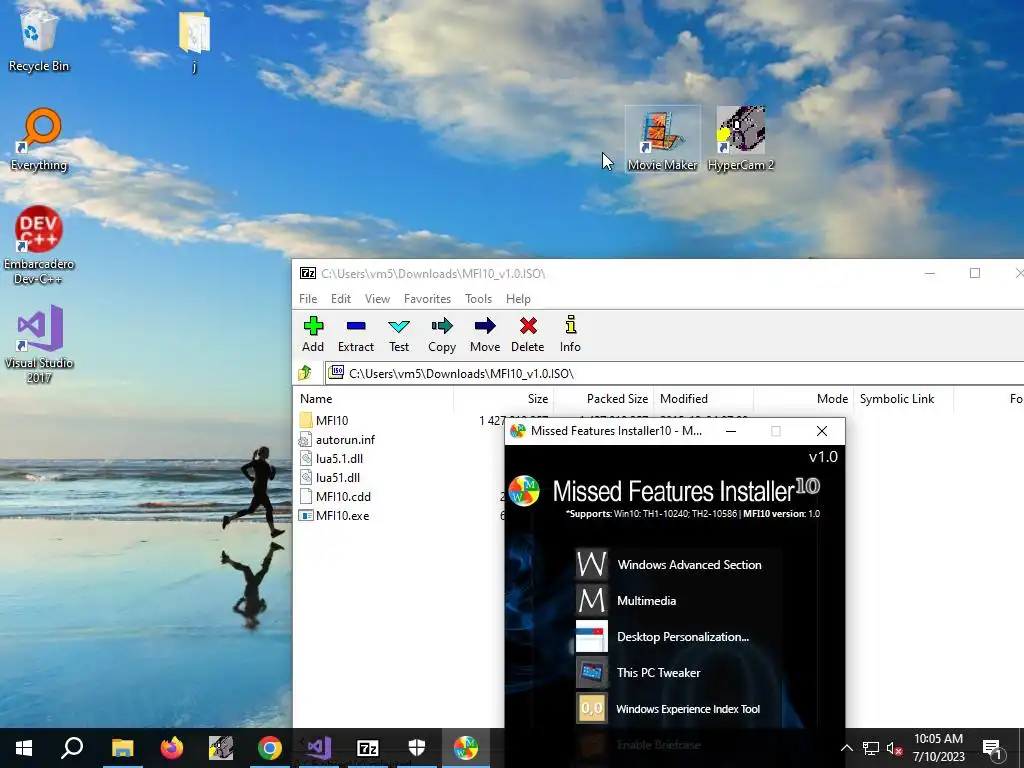Switch to MFI10 taskbar icon

click(x=466, y=748)
